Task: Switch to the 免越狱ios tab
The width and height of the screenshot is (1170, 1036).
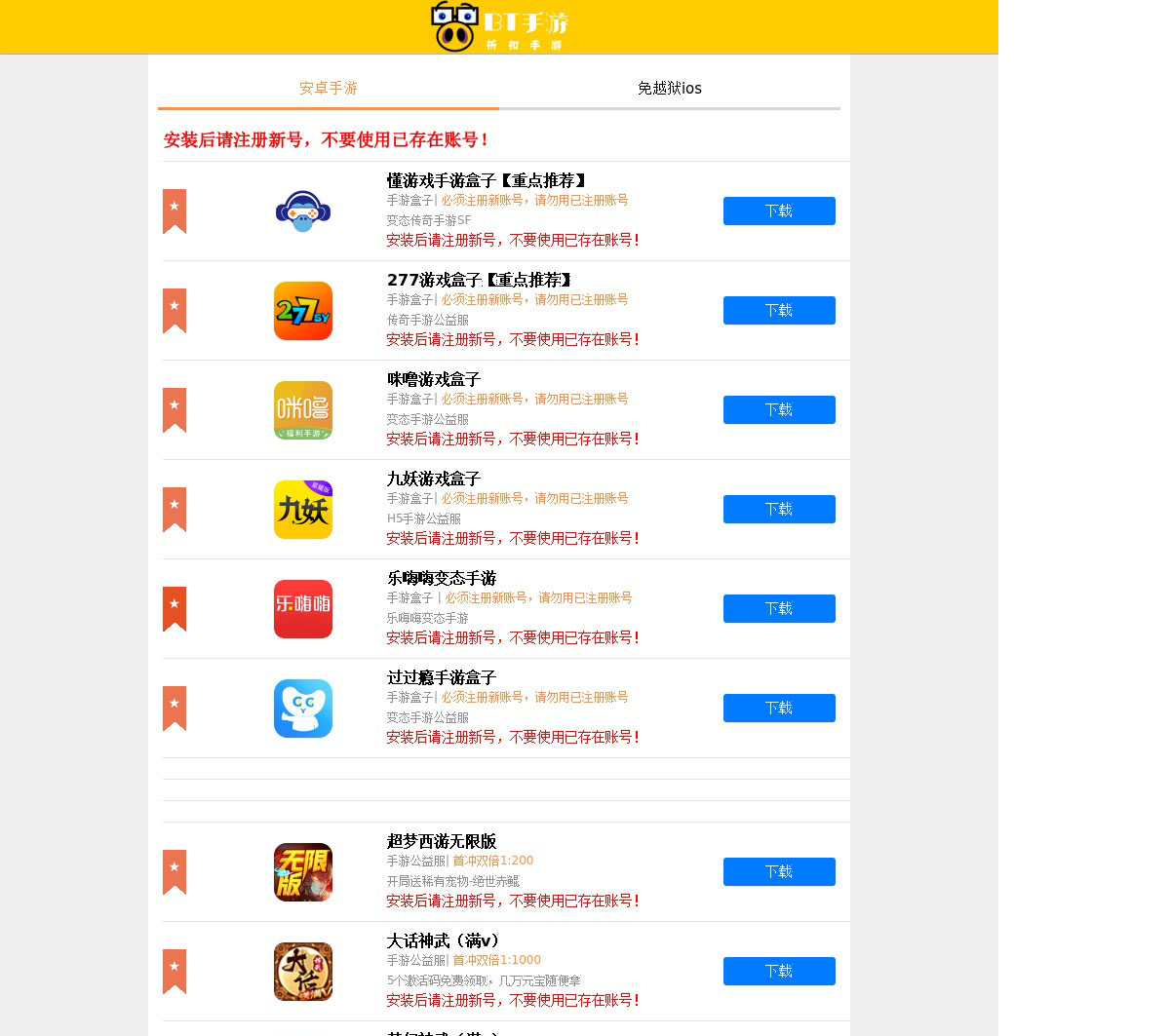Action: point(670,88)
